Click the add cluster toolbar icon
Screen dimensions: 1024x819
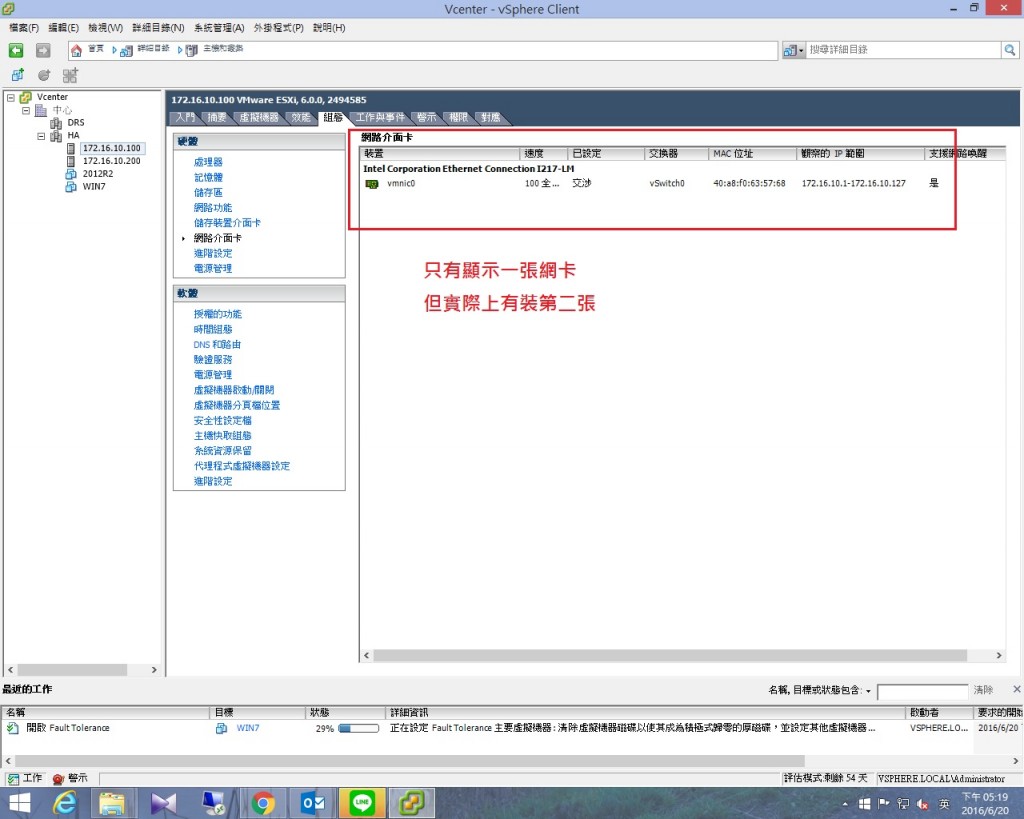coord(70,75)
